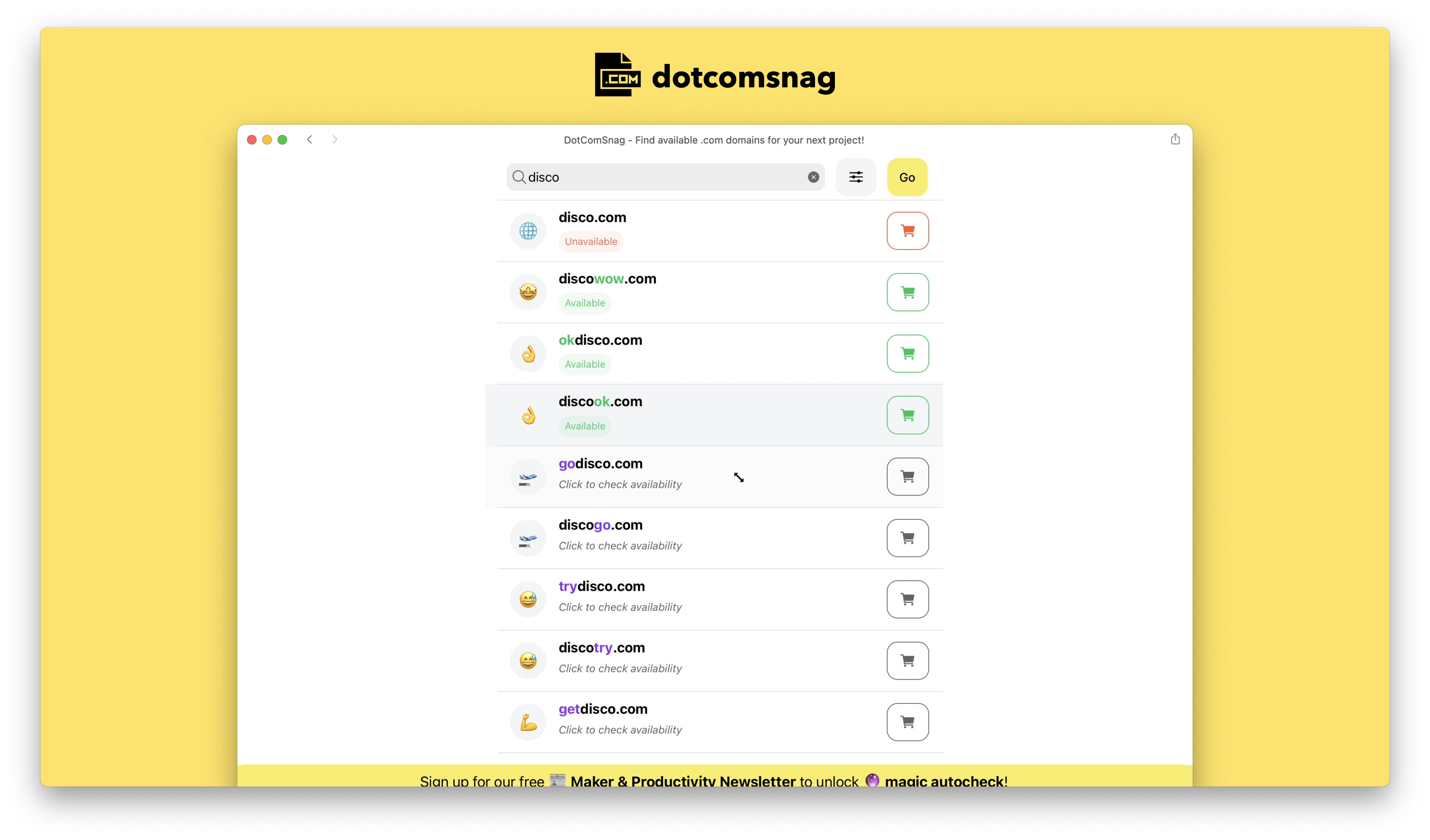
Task: Select the okdisco.com domain name
Action: pyautogui.click(x=600, y=340)
